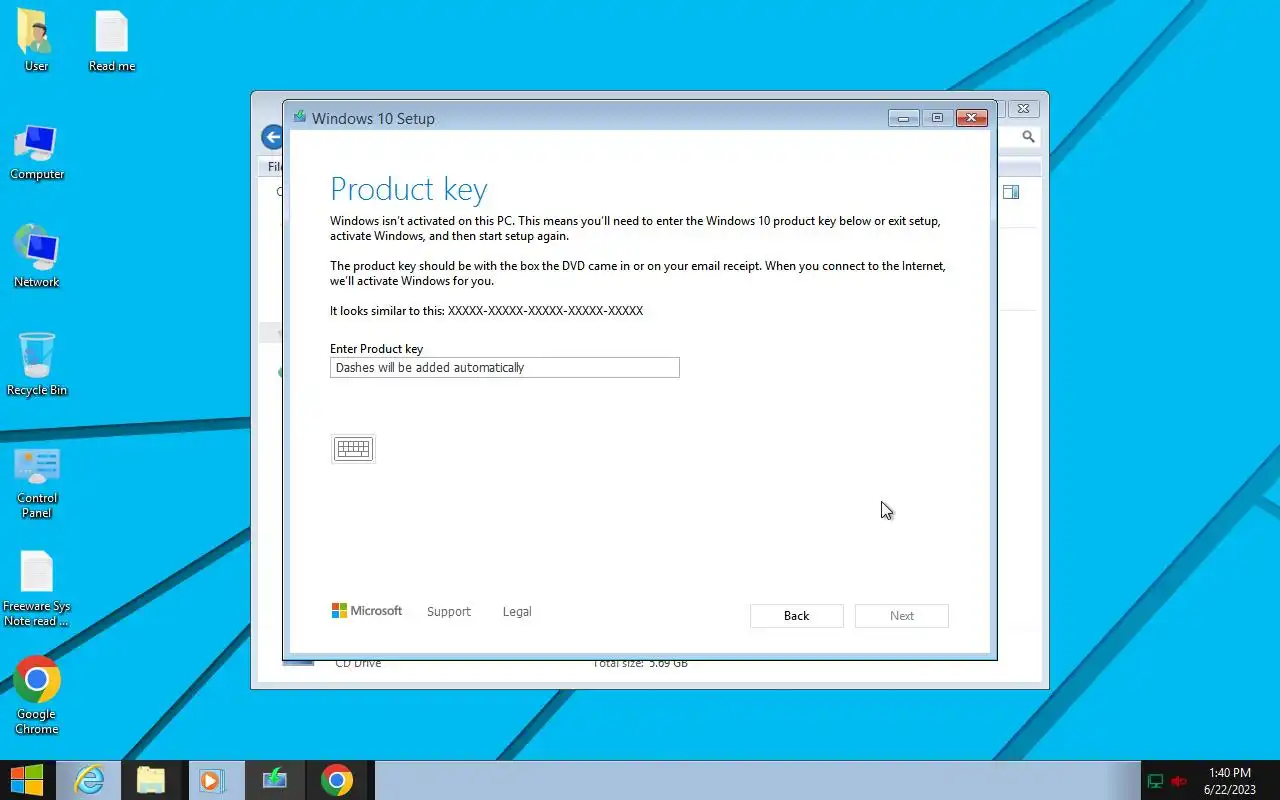Click the muted volume tray icon
This screenshot has width=1280, height=800.
[x=1179, y=781]
